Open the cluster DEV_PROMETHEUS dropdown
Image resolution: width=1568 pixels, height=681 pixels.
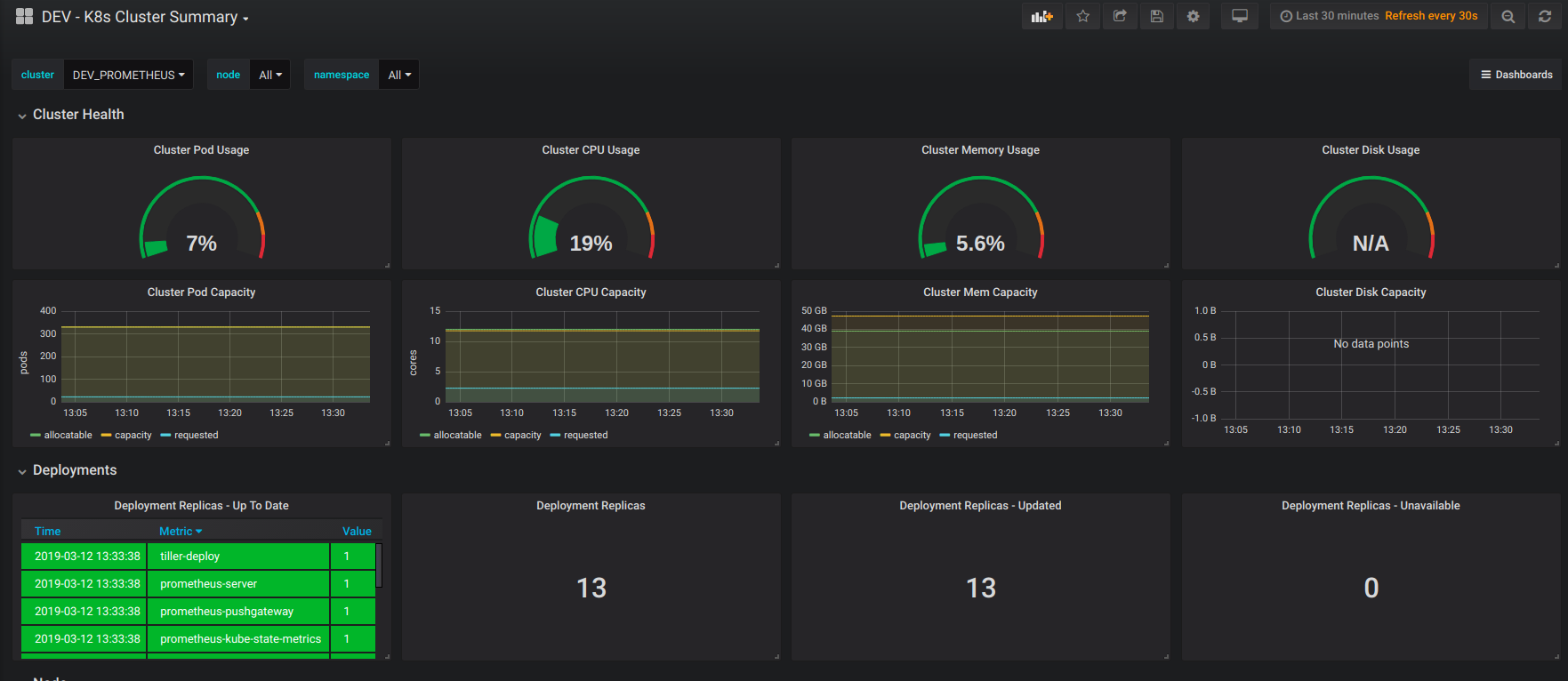pos(128,75)
